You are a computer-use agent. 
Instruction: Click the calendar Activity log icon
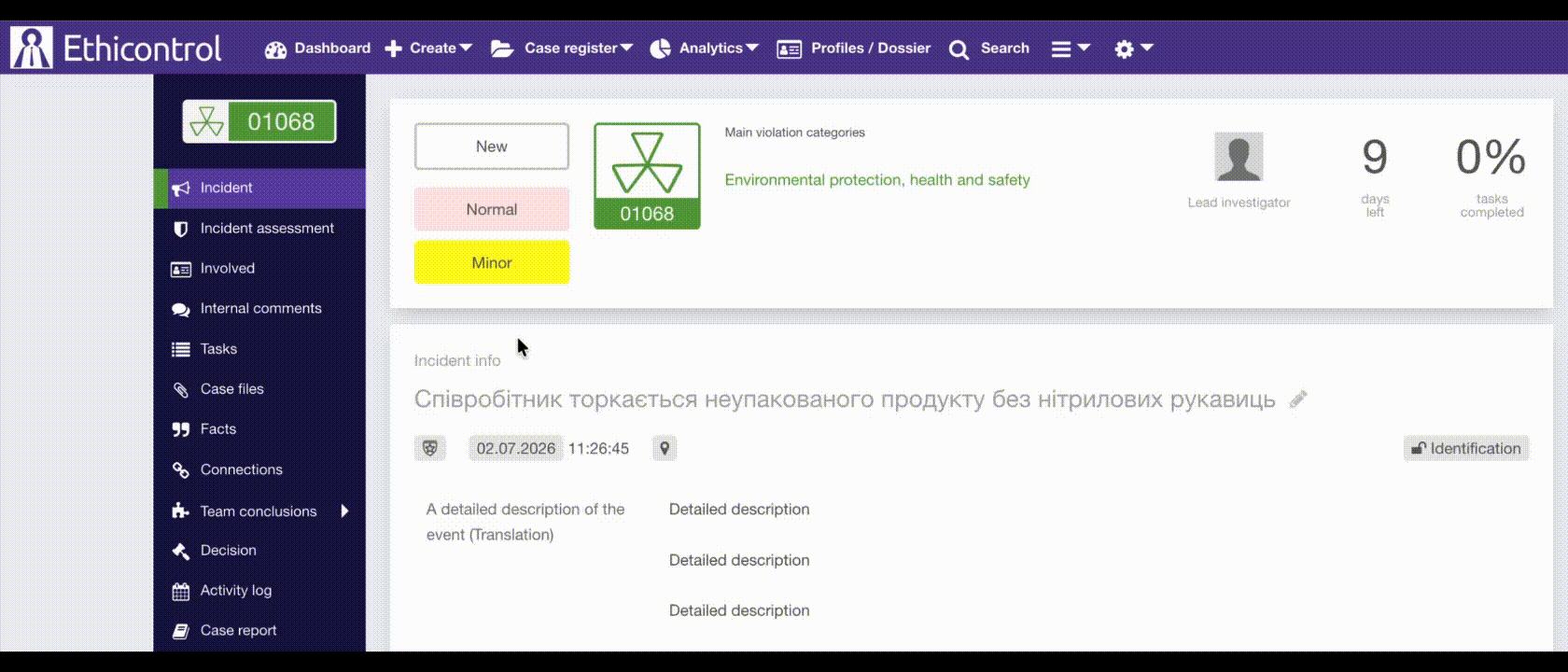point(181,591)
